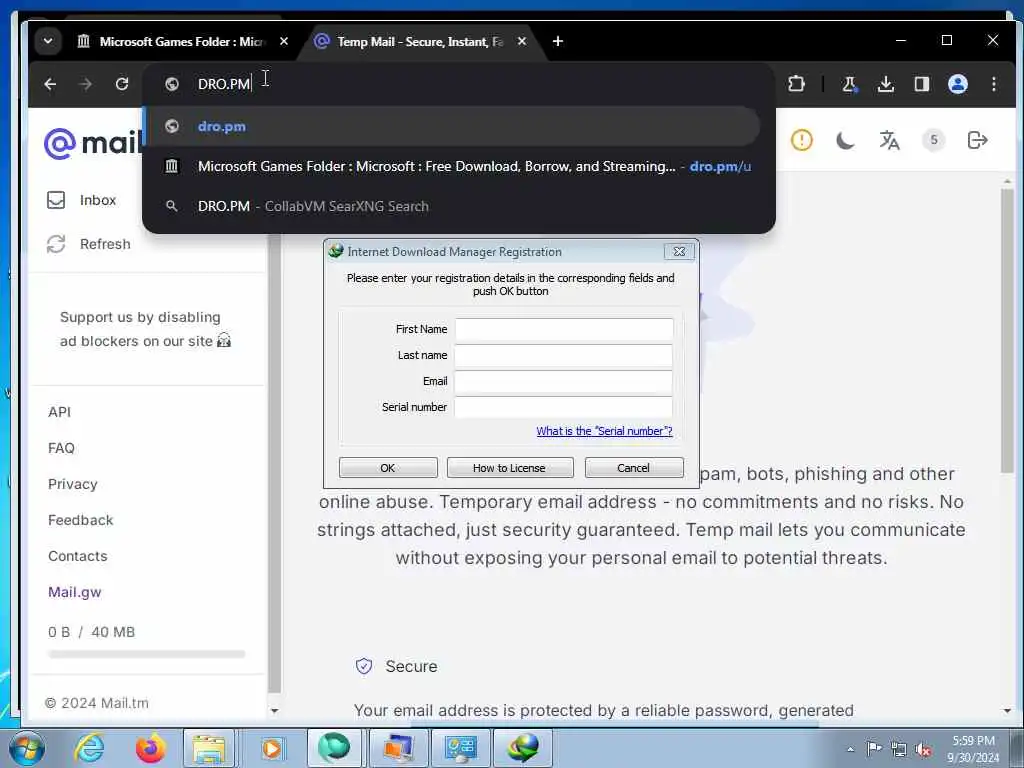
Task: Open the FAQ sidebar link
Action: coord(61,448)
